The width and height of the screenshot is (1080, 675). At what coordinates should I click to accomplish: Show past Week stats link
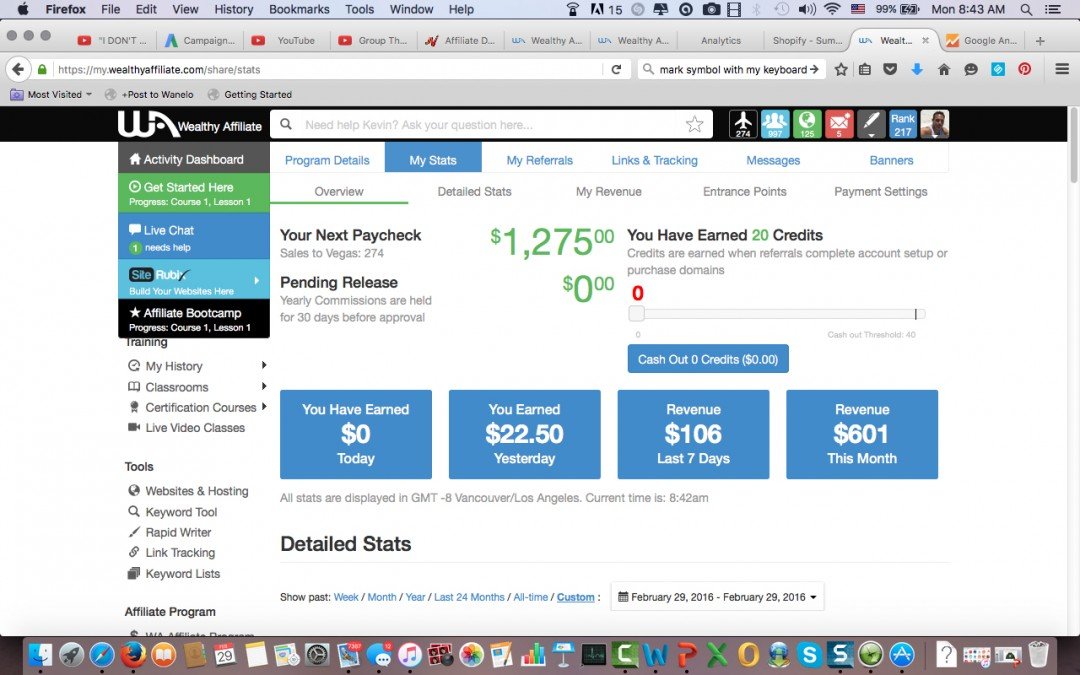[346, 597]
